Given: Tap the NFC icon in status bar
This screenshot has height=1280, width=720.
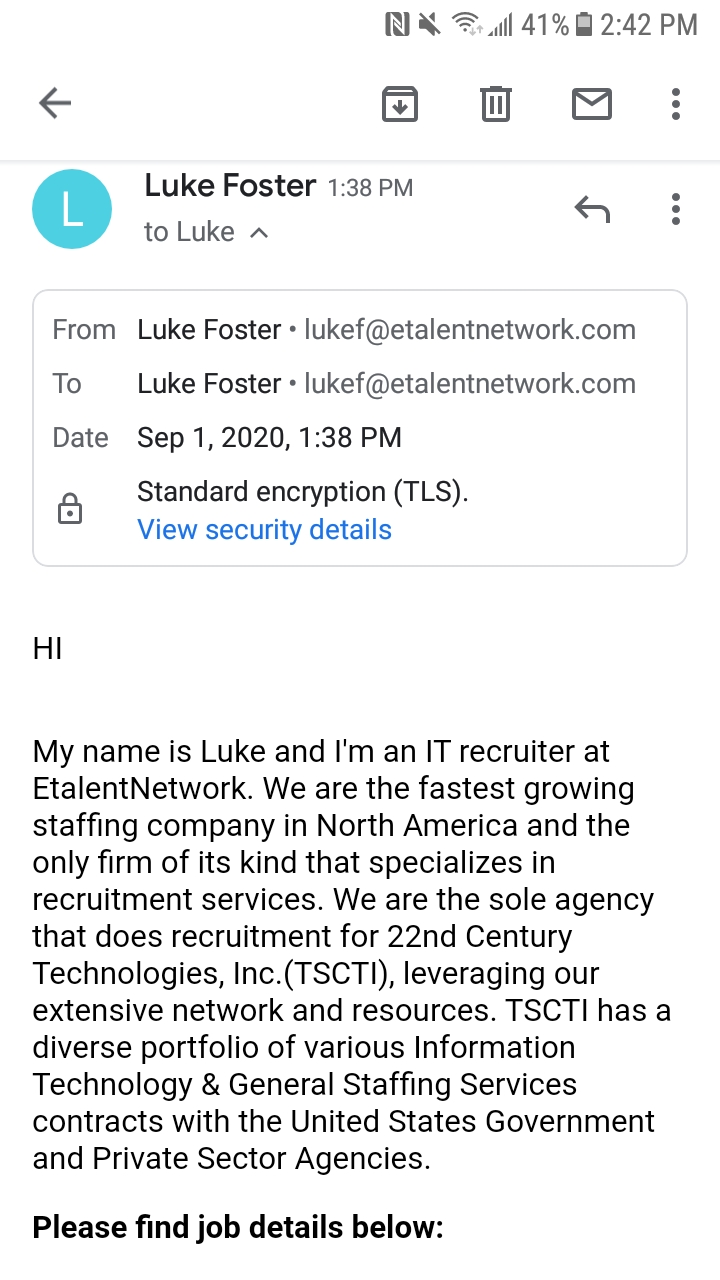Looking at the screenshot, I should click(x=397, y=24).
